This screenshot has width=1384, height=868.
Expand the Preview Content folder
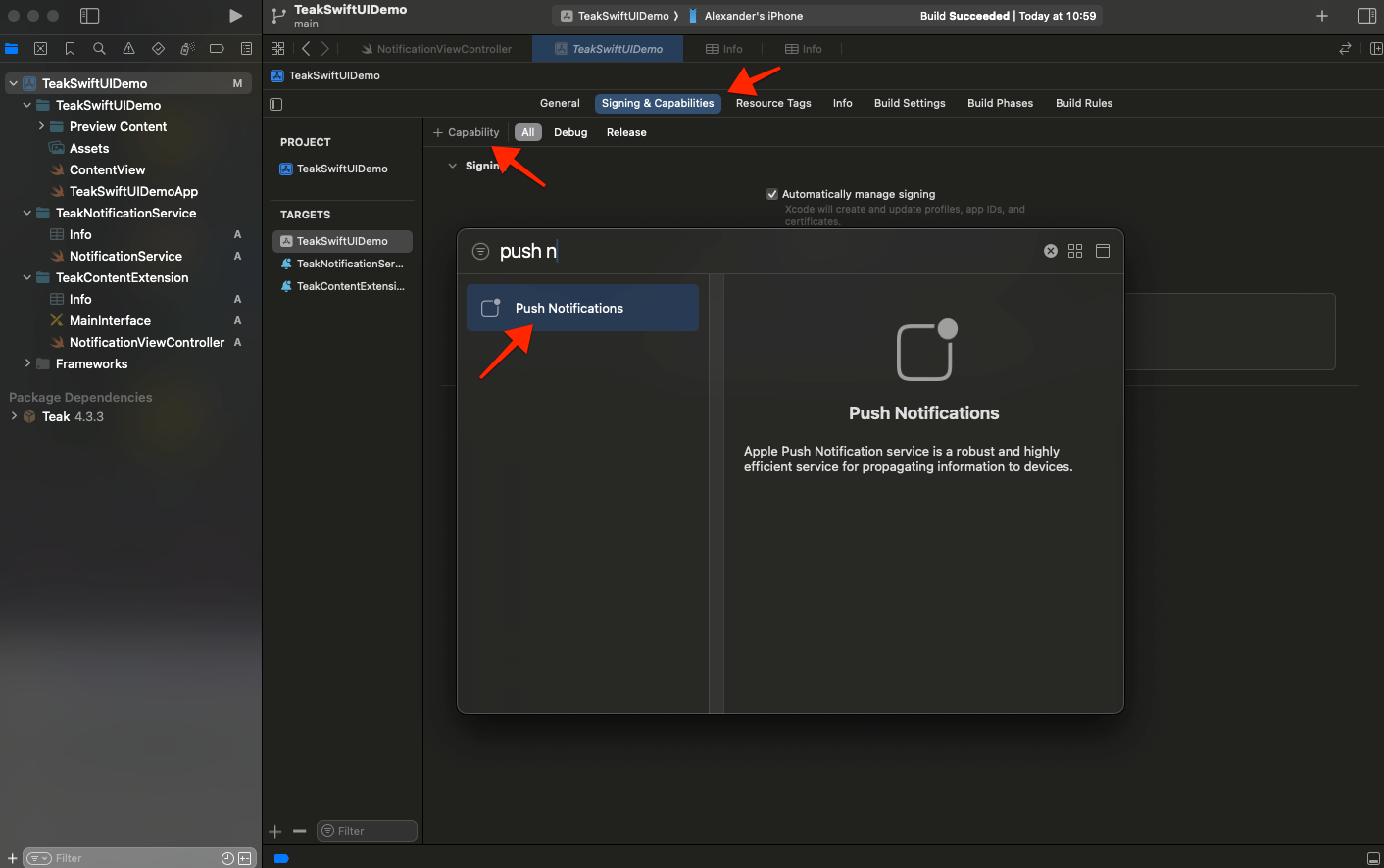(x=40, y=126)
